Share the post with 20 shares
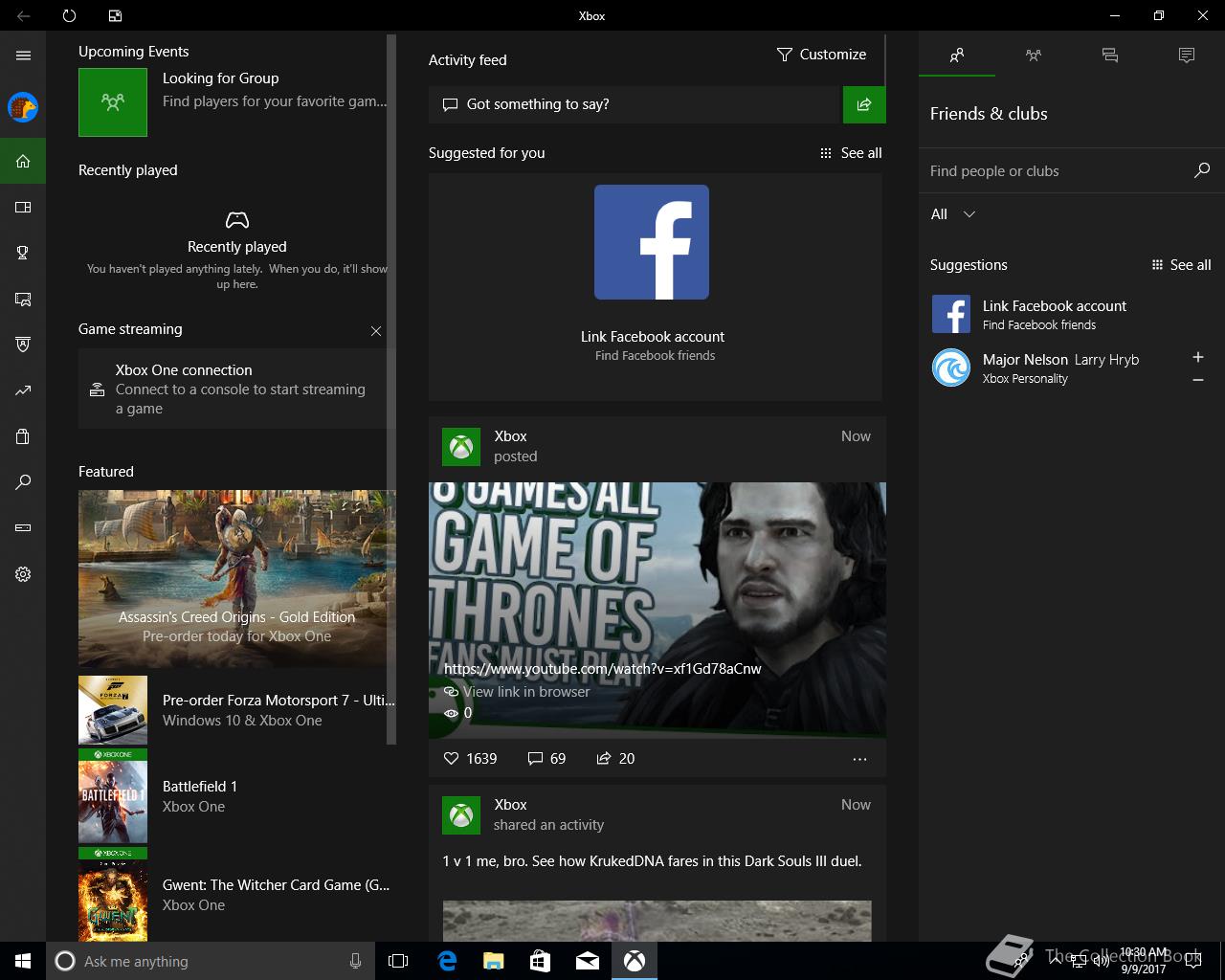The height and width of the screenshot is (980, 1225). [615, 758]
